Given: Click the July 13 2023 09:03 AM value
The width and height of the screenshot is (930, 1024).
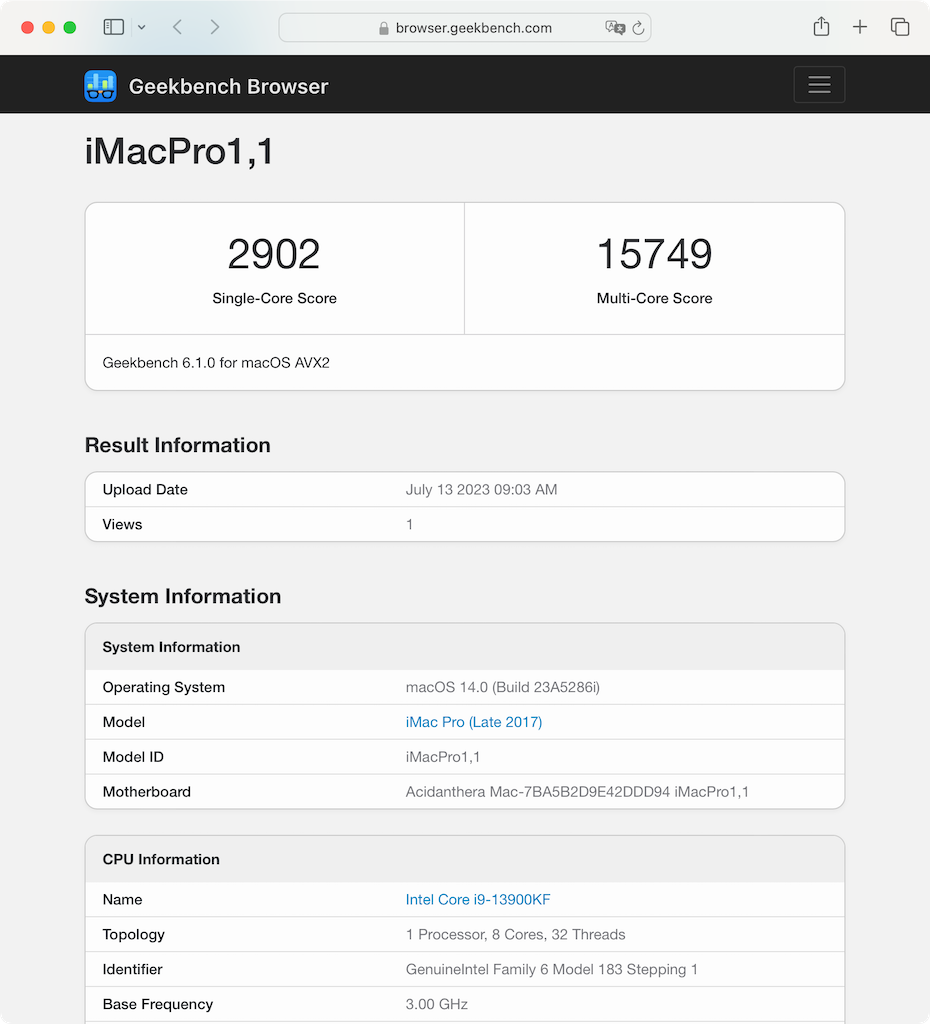Looking at the screenshot, I should click(x=481, y=489).
